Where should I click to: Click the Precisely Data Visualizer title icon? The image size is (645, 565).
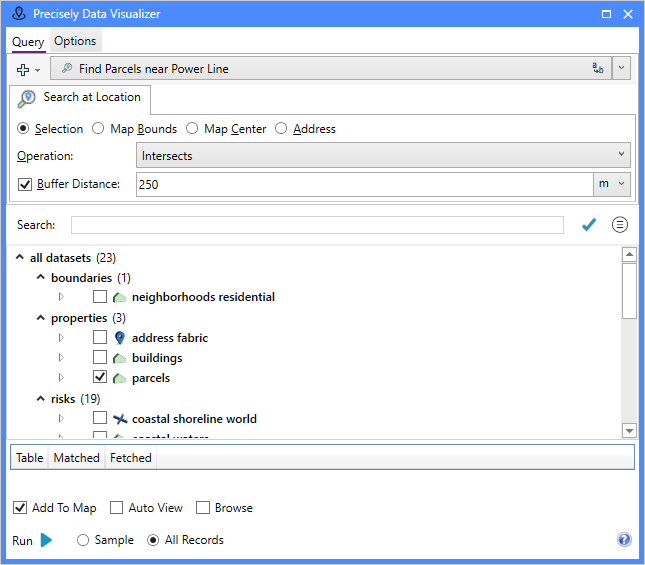(x=19, y=14)
